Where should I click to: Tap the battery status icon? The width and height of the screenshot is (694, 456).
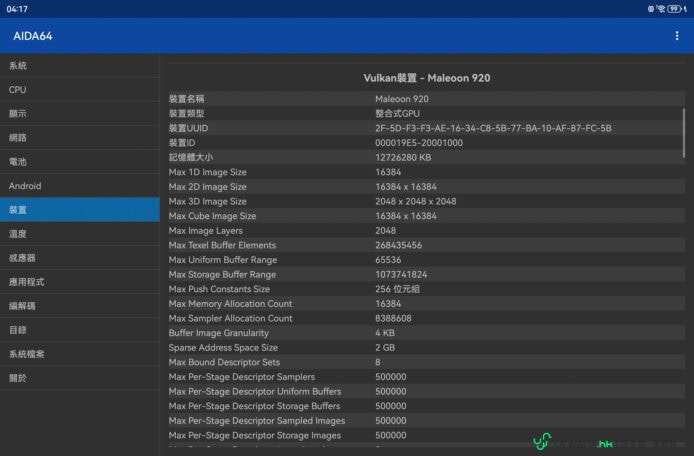(x=674, y=9)
